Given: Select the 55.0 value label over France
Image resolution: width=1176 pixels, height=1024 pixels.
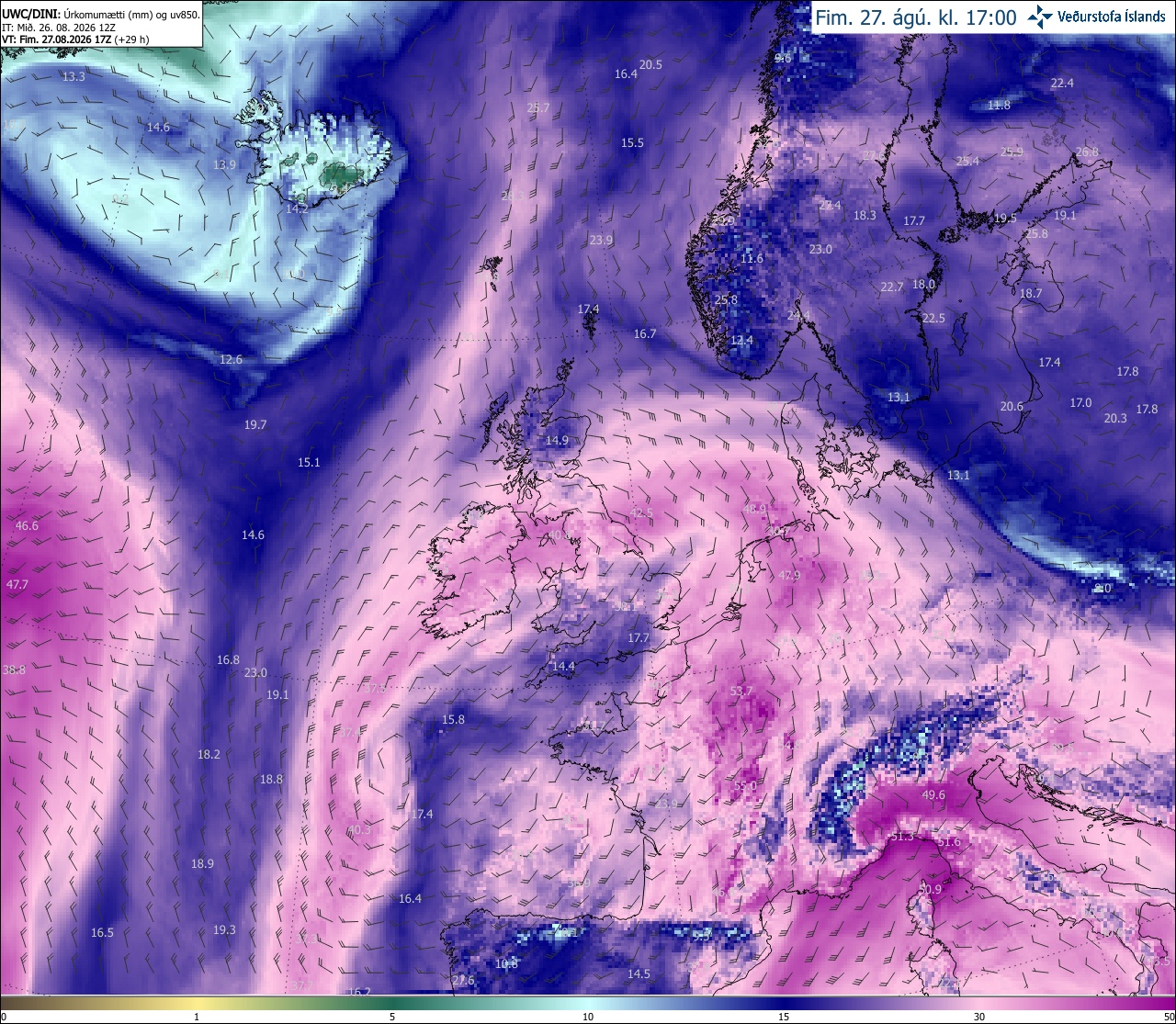Looking at the screenshot, I should coord(745,786).
